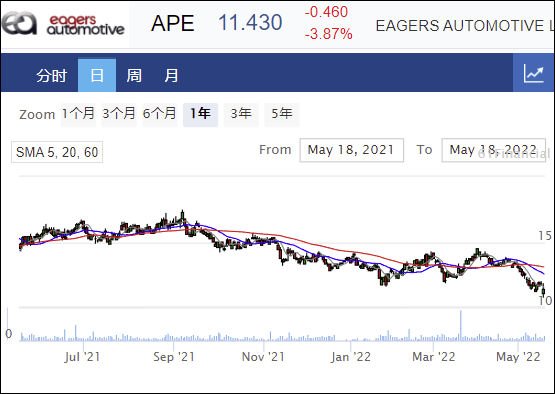Switch to 月 monthly chart
The width and height of the screenshot is (555, 394).
point(171,75)
